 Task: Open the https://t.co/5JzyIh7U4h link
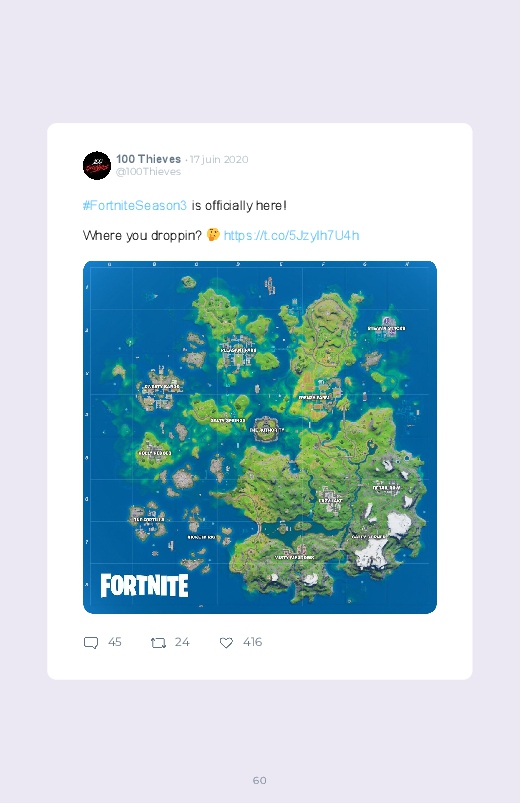292,235
